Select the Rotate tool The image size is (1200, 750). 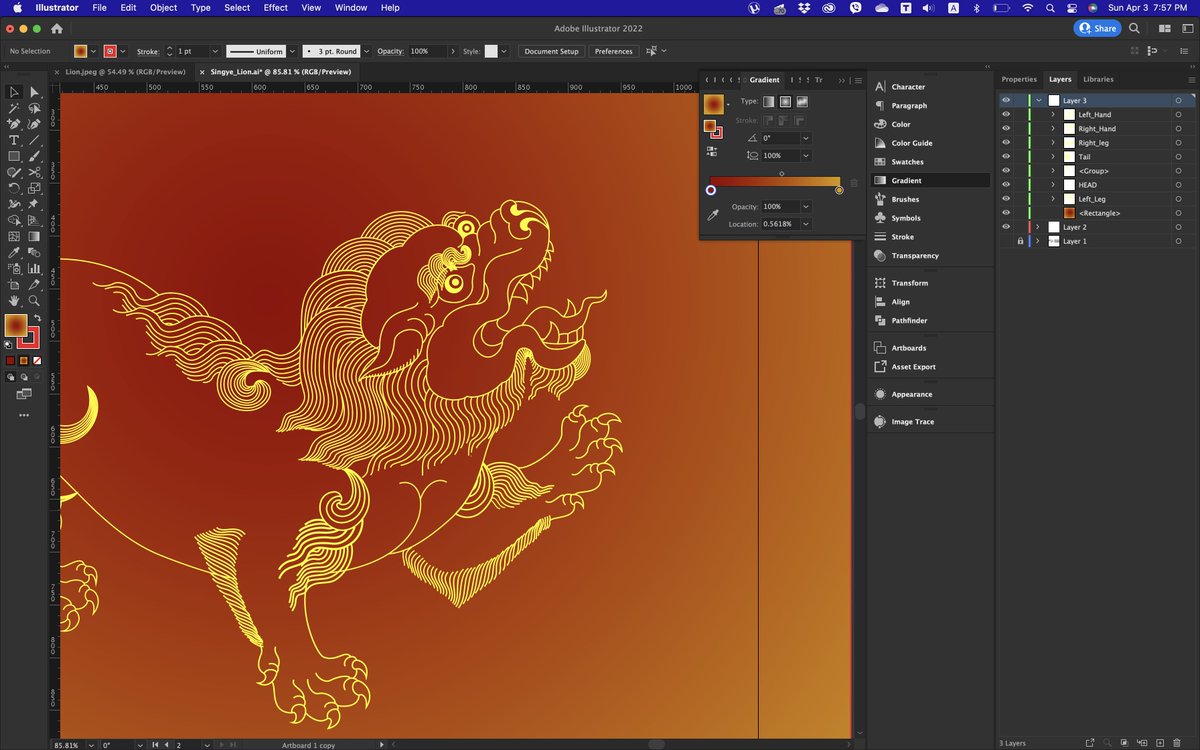(x=14, y=188)
